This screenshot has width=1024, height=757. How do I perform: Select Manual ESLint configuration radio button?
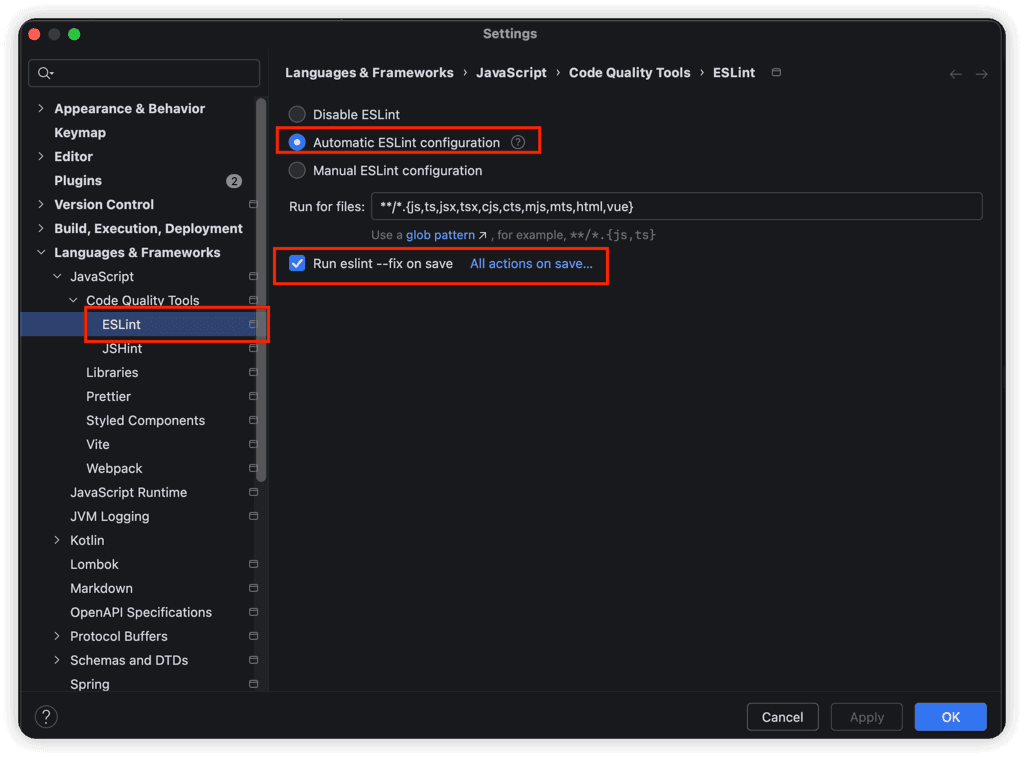297,170
